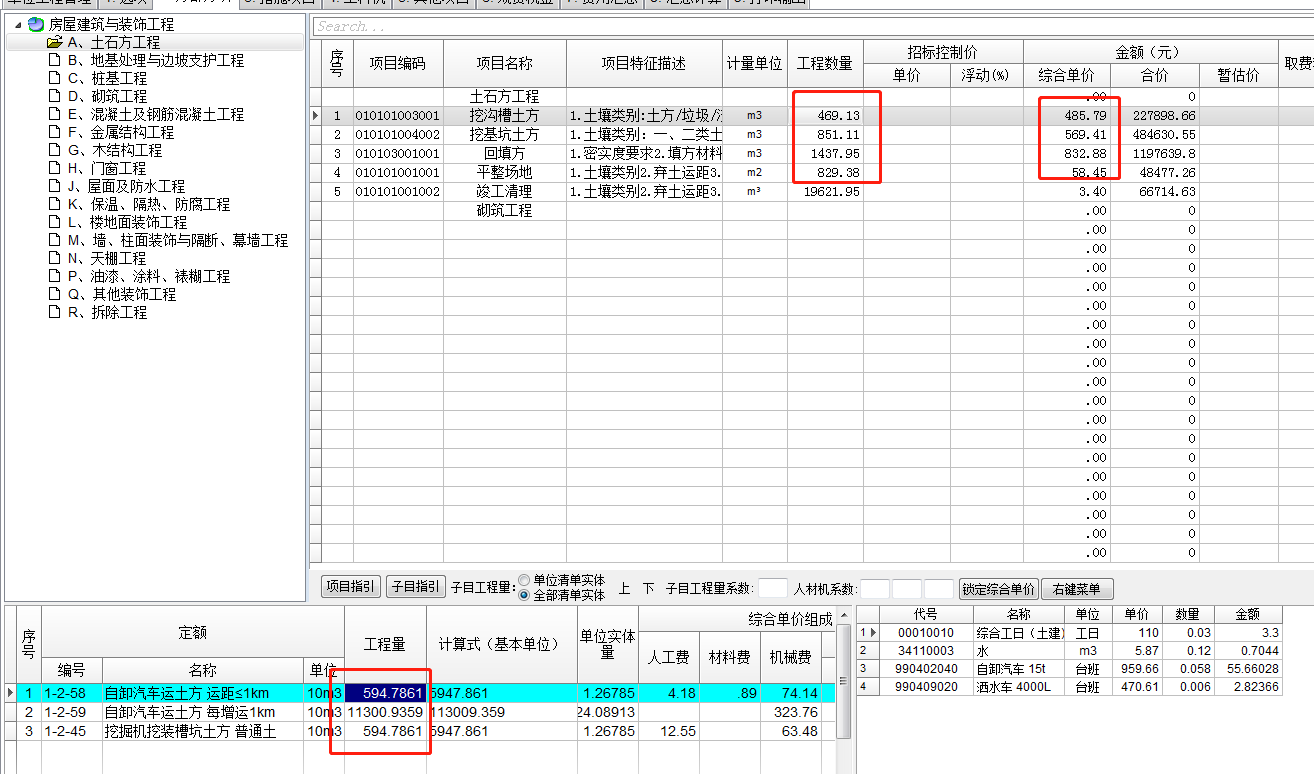Move item up with 上
The height and width of the screenshot is (774, 1314).
pyautogui.click(x=624, y=589)
